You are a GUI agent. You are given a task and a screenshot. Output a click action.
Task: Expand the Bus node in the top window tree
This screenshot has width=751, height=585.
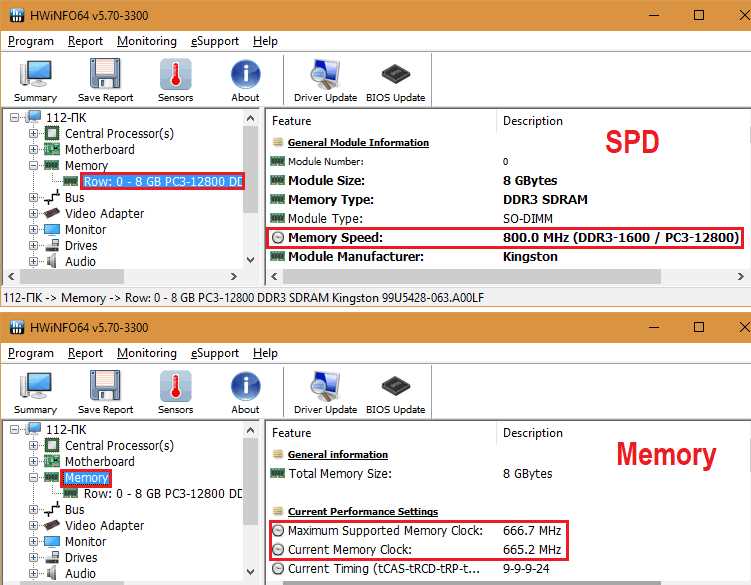point(33,197)
